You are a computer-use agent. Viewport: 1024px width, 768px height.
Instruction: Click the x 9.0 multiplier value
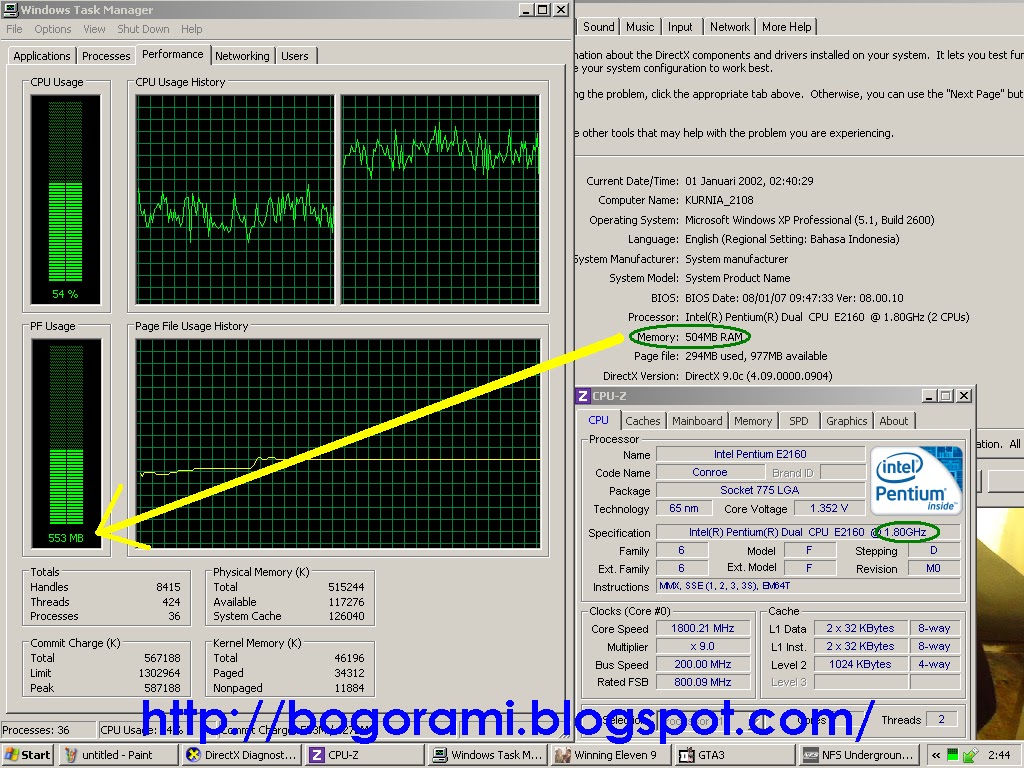click(703, 646)
